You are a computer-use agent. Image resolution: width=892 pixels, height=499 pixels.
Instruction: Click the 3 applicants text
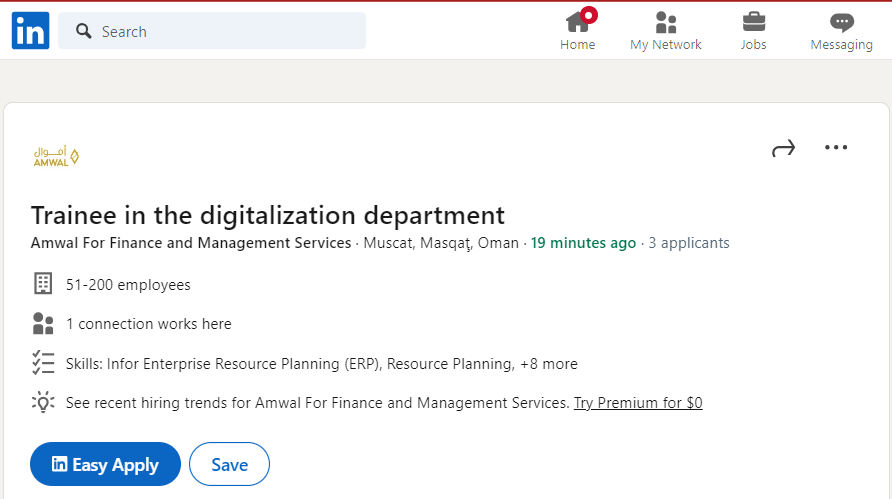tap(689, 243)
